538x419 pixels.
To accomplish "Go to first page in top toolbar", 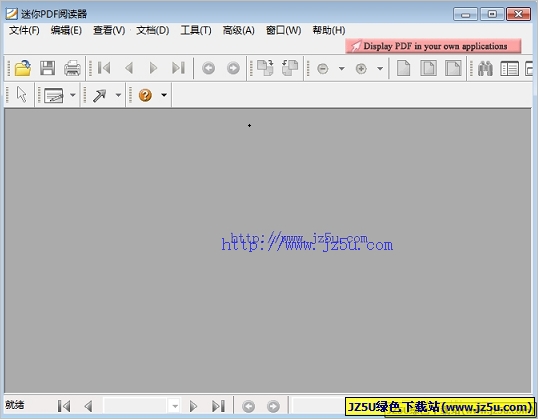I will click(x=104, y=68).
